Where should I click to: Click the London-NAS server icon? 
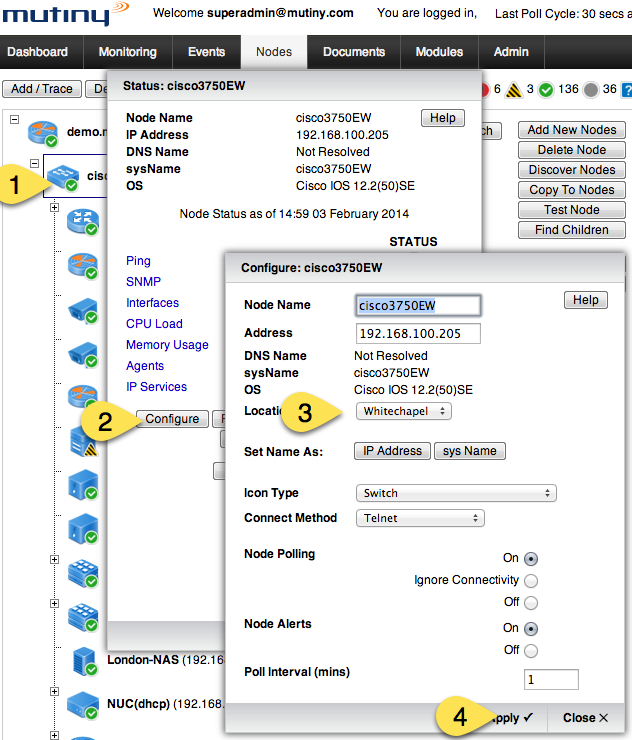[x=84, y=661]
